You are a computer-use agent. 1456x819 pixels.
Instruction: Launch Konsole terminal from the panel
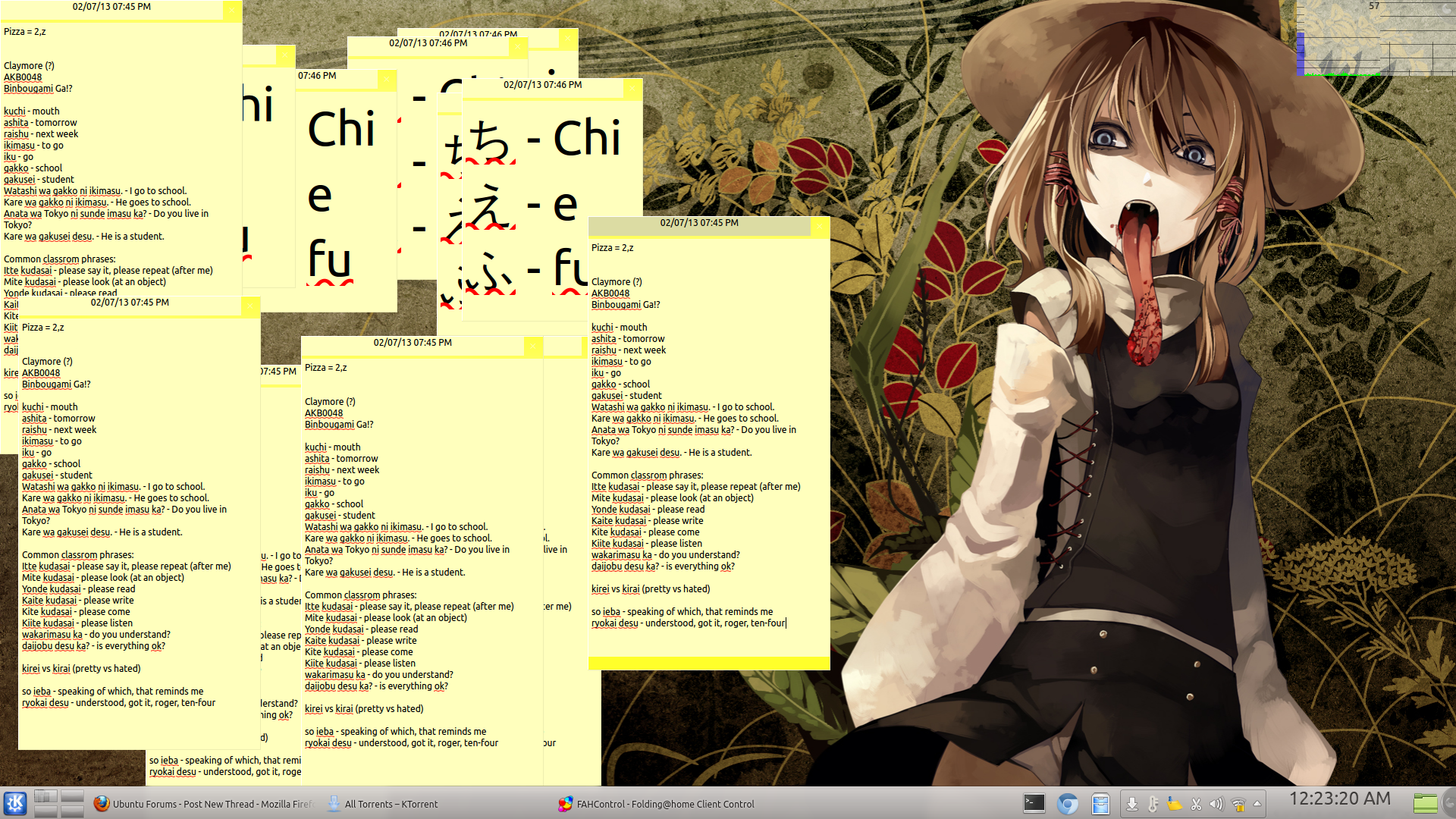coord(1034,804)
